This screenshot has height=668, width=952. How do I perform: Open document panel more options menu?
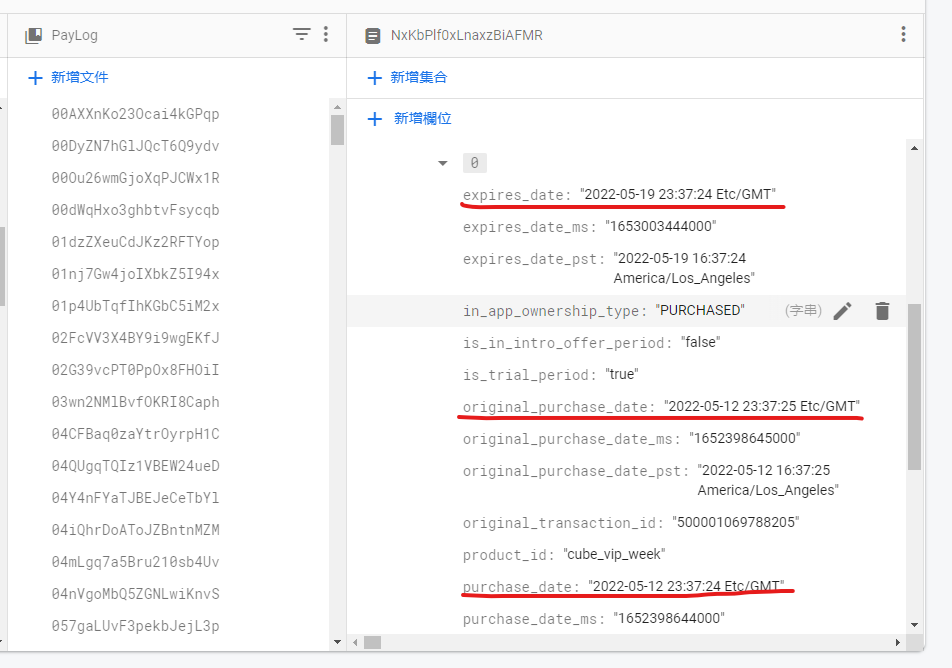pos(903,35)
